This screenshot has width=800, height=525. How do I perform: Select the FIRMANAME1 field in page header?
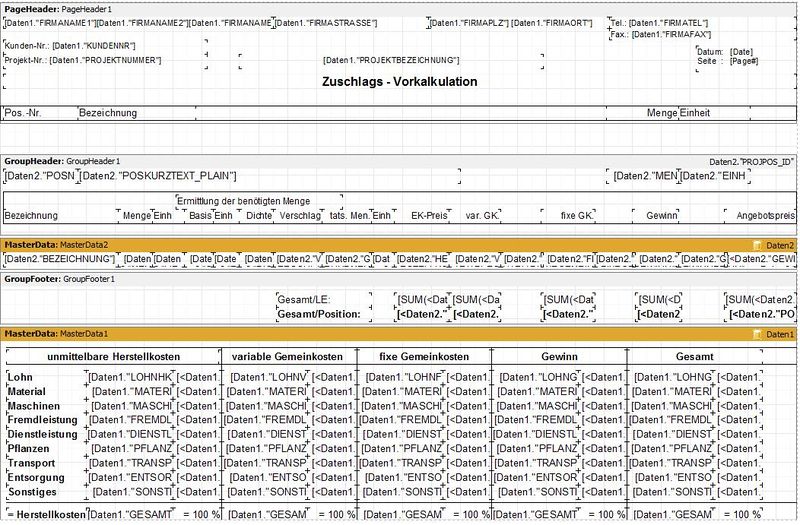point(49,23)
